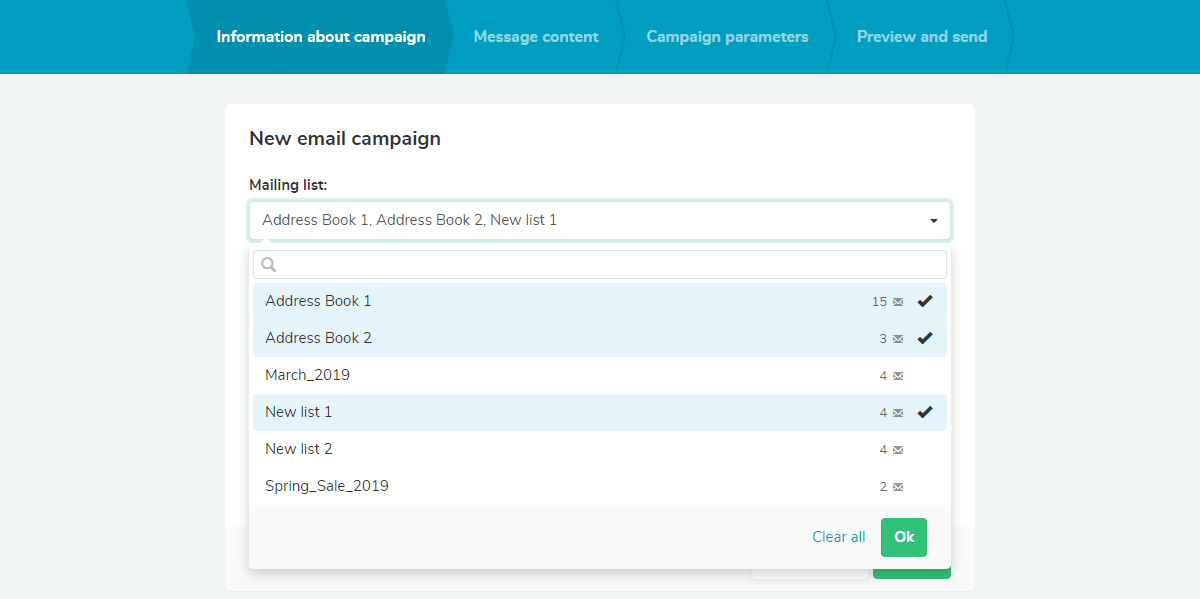Collapse the Mailing list dropdown arrow
Viewport: 1200px width, 599px height.
[x=934, y=221]
